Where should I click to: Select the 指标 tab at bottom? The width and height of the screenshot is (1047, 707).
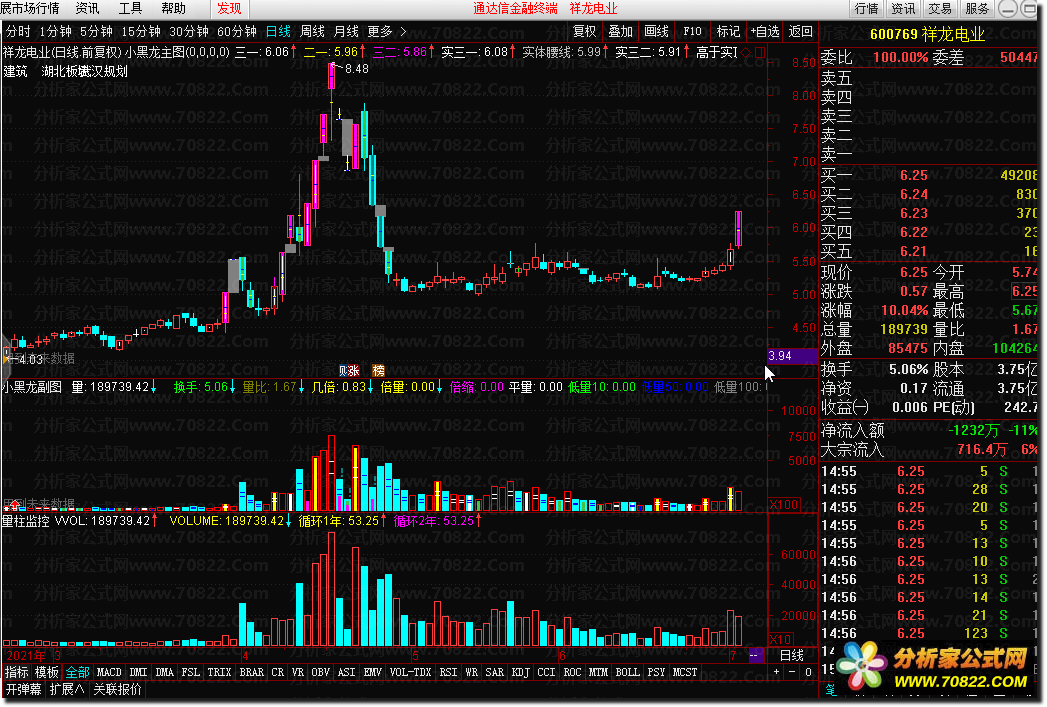point(17,672)
